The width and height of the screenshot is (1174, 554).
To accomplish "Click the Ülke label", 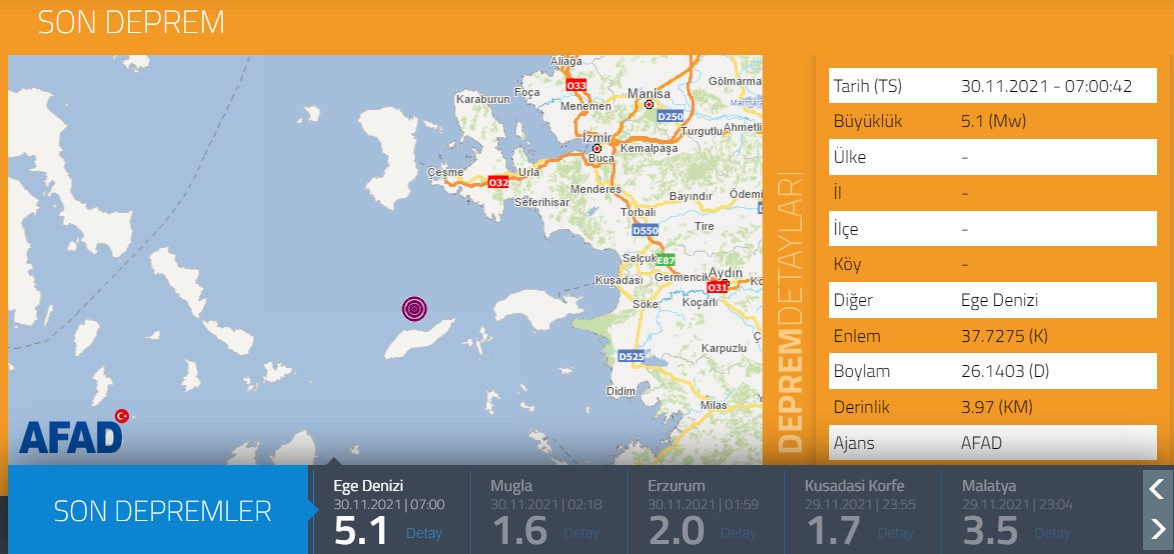I will (x=850, y=157).
